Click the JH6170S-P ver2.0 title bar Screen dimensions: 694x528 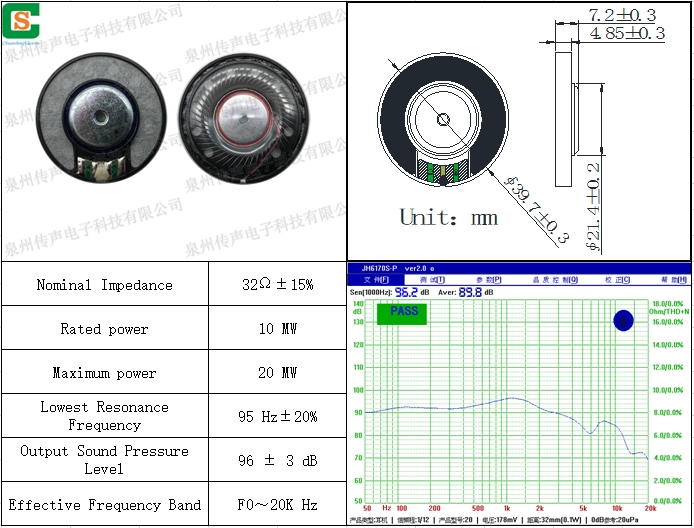point(519,268)
